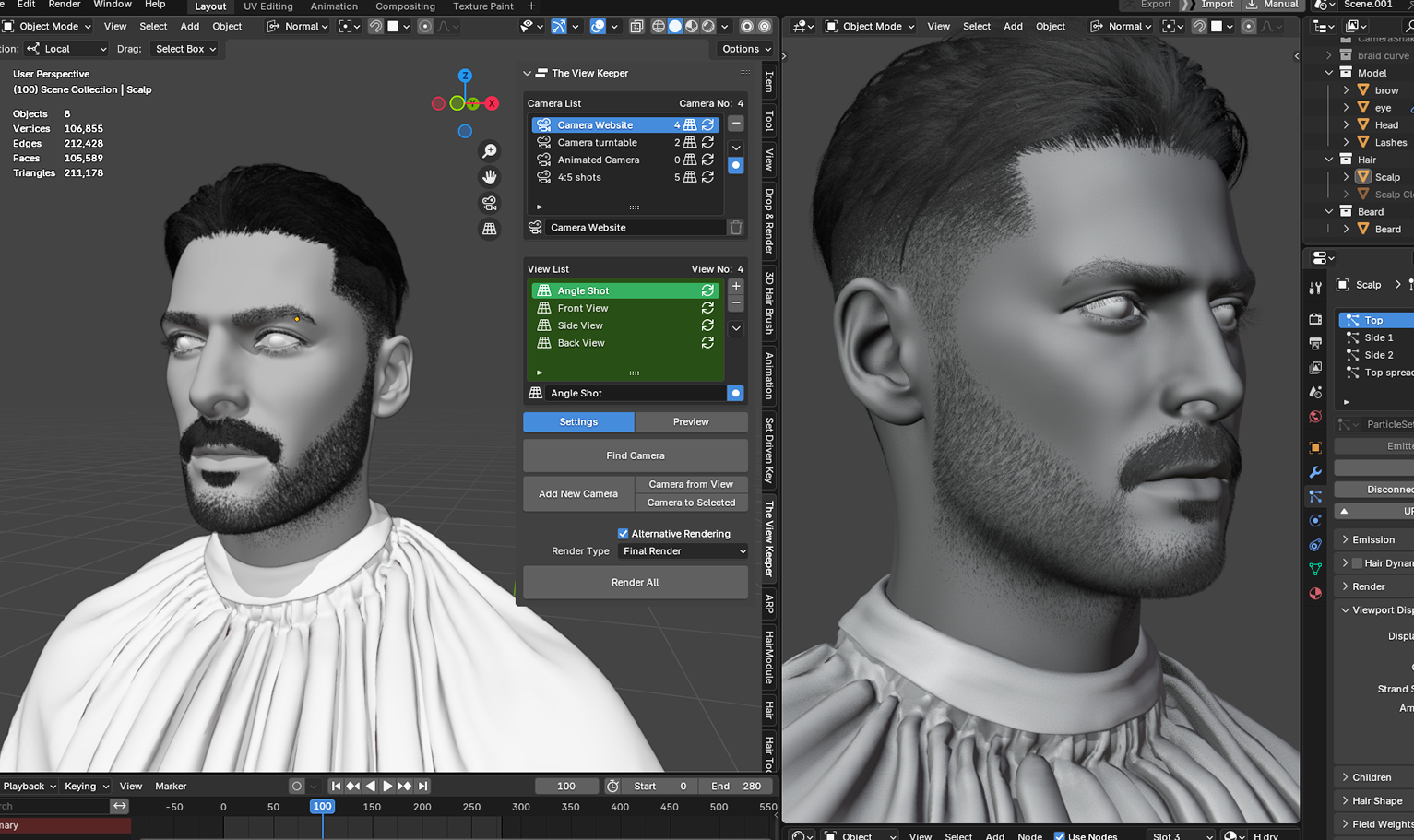Expand brow object in outliner
This screenshot has width=1414, height=840.
click(x=1347, y=90)
